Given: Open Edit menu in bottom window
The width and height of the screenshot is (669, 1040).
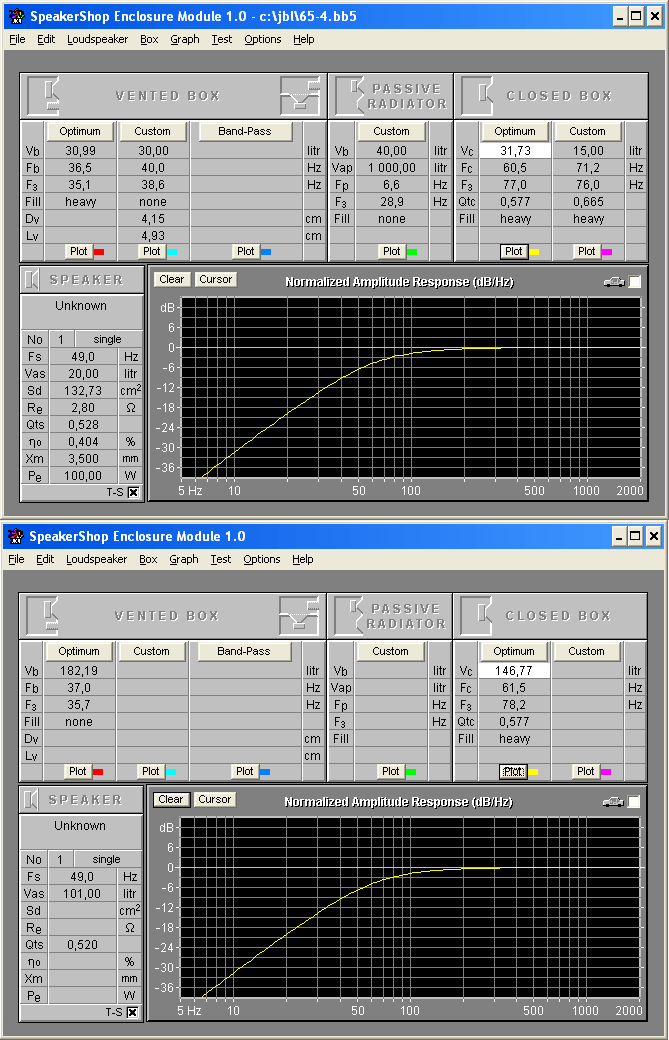Looking at the screenshot, I should coord(45,559).
